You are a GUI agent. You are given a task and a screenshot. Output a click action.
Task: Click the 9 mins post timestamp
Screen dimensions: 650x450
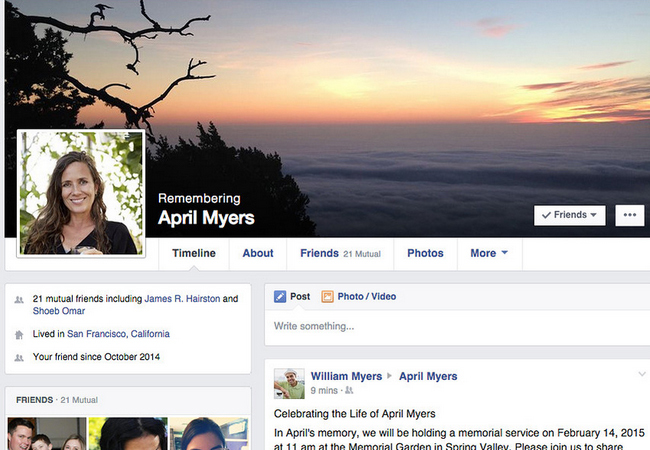pos(324,390)
